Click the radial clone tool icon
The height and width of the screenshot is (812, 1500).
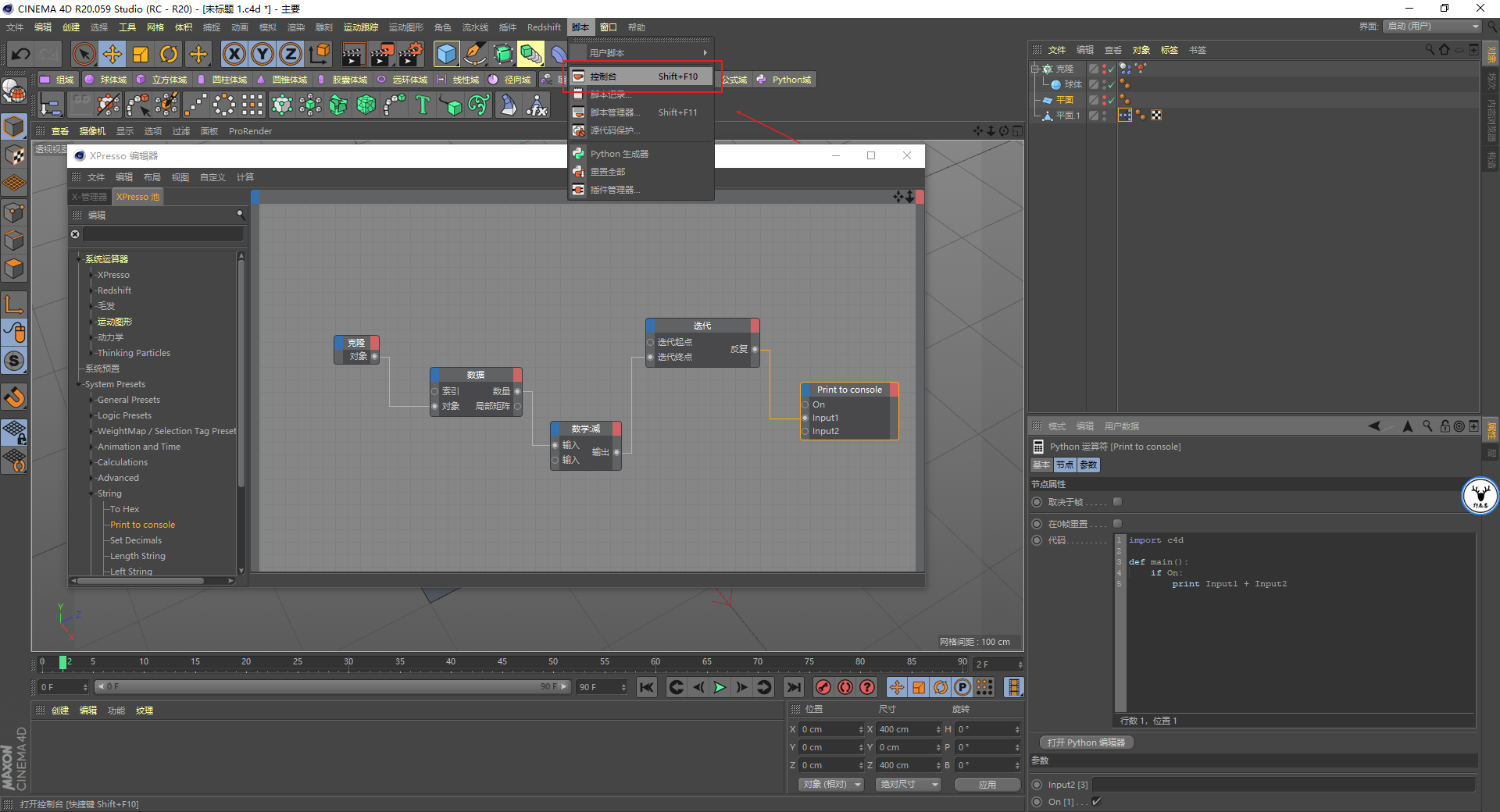224,105
